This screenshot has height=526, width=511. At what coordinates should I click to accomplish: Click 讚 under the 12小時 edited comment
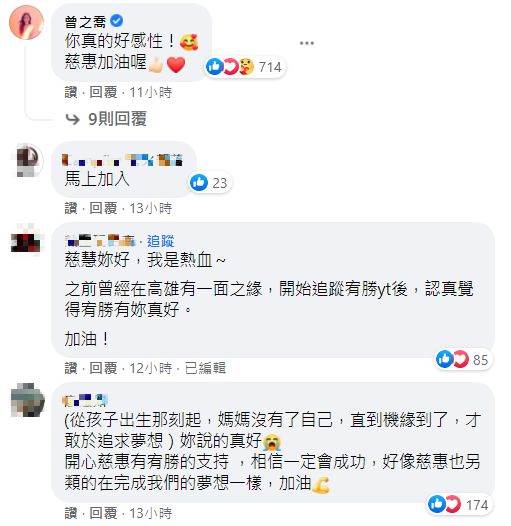coord(70,368)
